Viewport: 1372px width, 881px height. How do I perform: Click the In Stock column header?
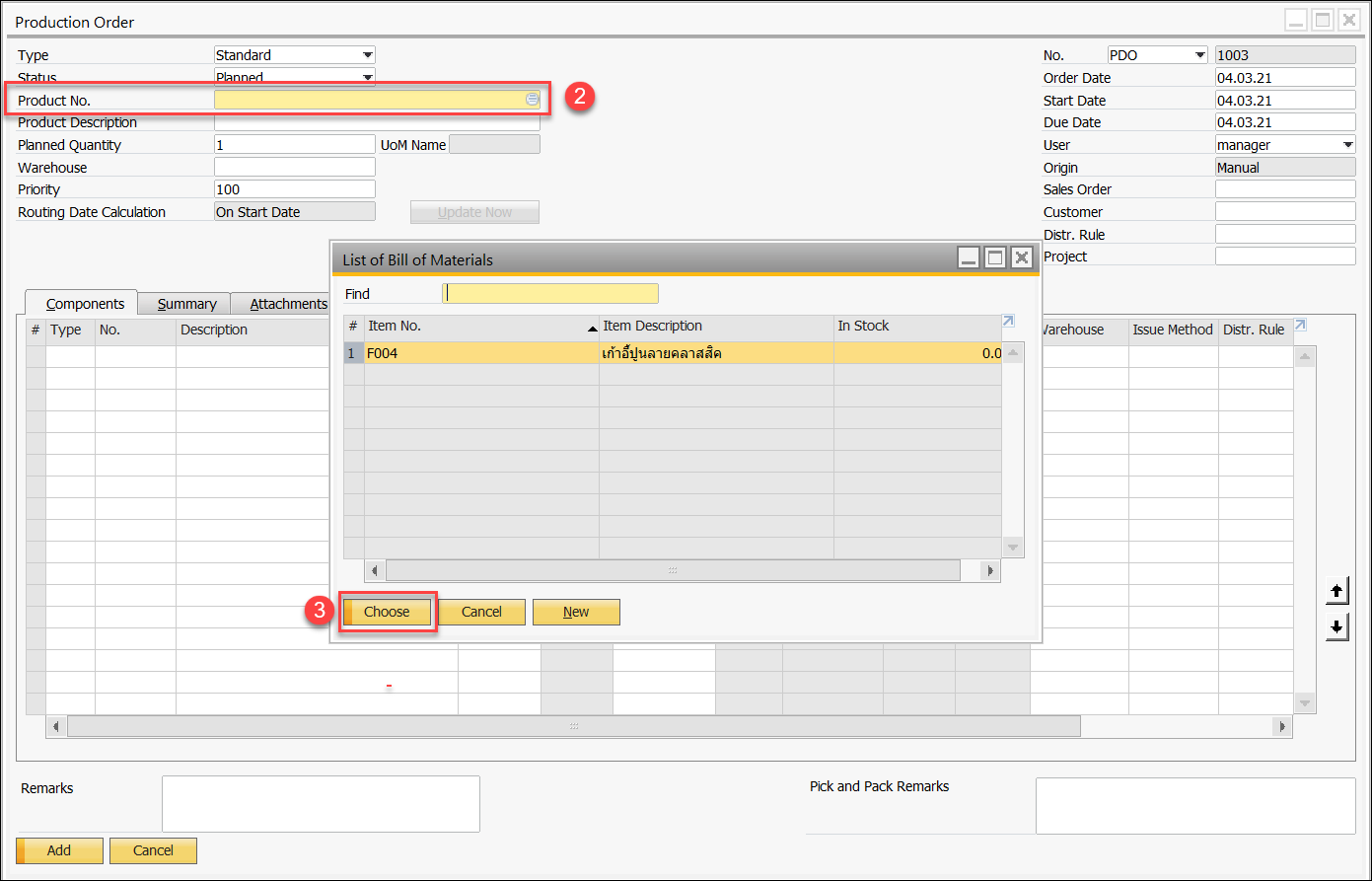pos(917,326)
